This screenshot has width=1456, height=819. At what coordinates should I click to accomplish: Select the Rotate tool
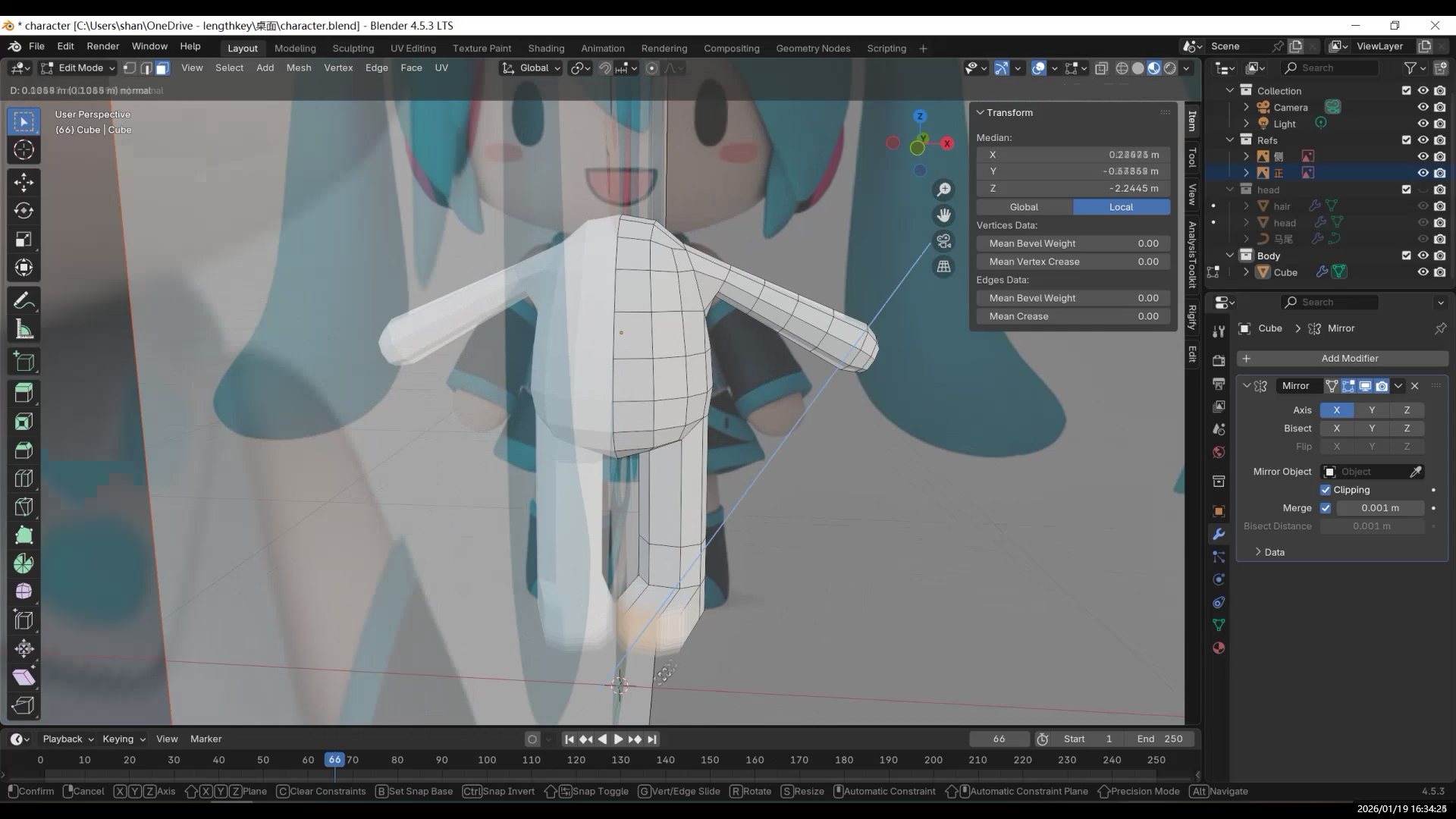click(x=24, y=210)
